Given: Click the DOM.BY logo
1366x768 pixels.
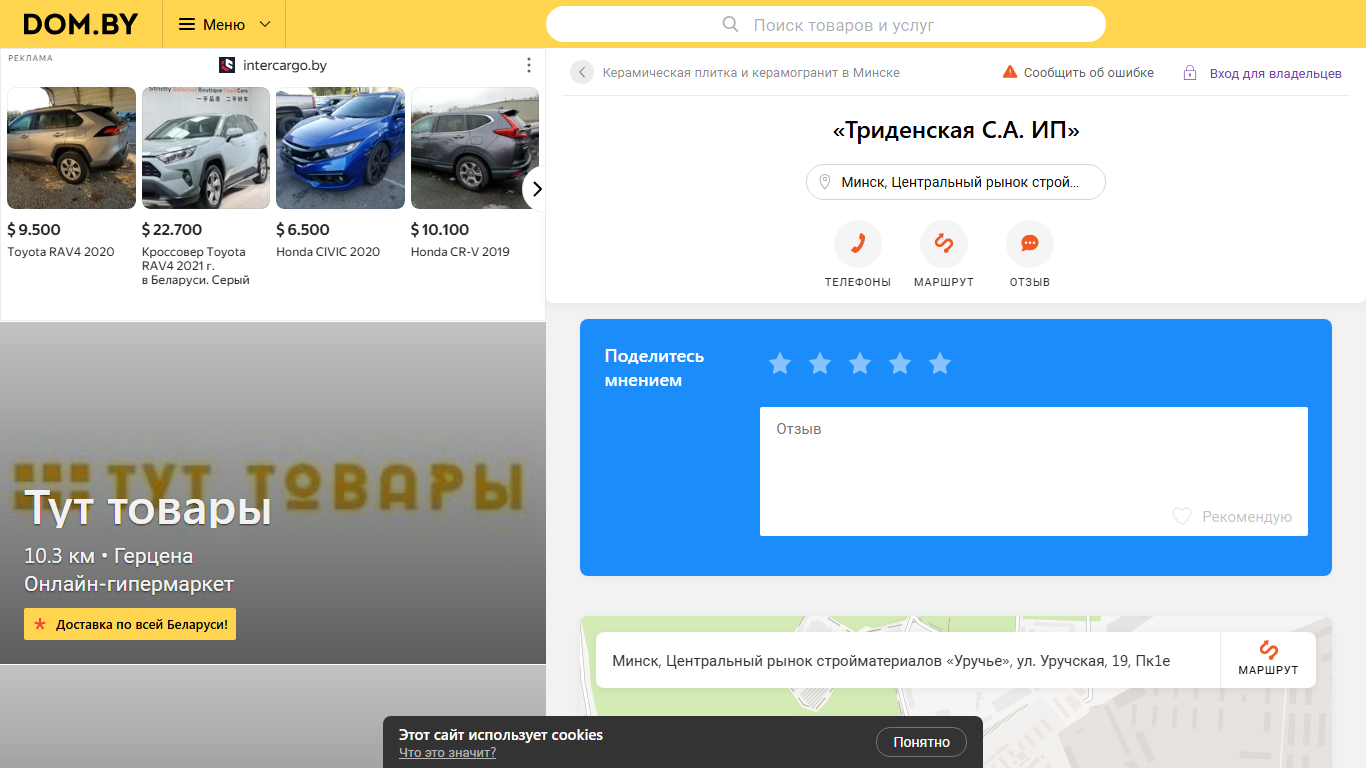Looking at the screenshot, I should click(x=81, y=24).
